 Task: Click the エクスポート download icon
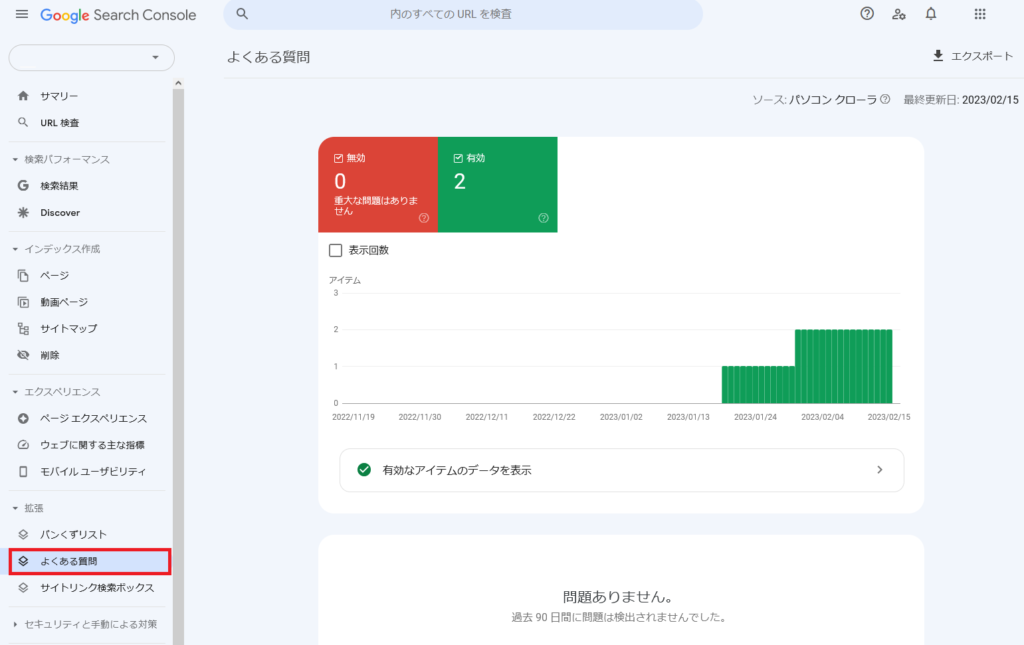(938, 56)
